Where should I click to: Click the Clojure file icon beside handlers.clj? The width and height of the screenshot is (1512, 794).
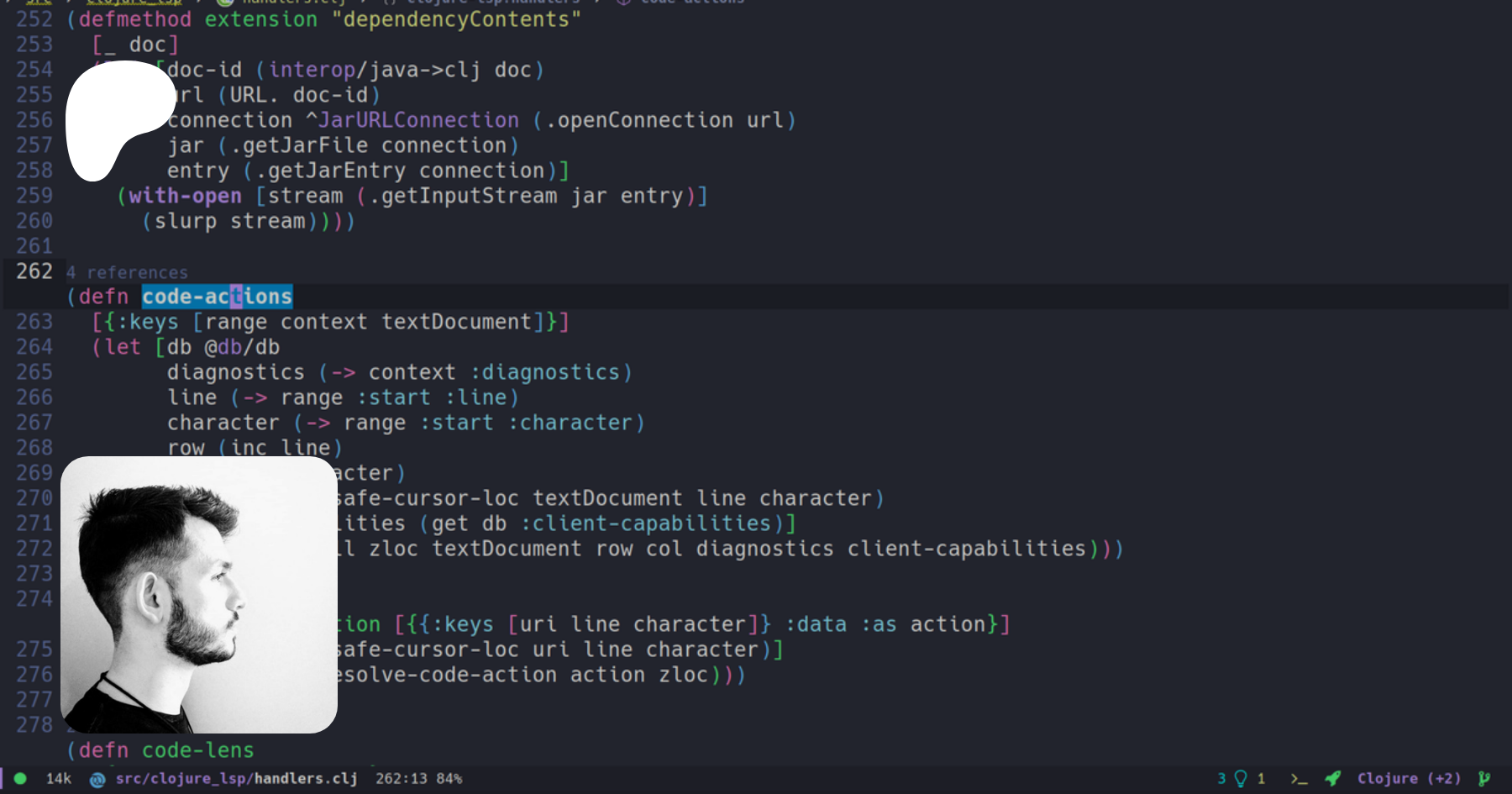97,780
